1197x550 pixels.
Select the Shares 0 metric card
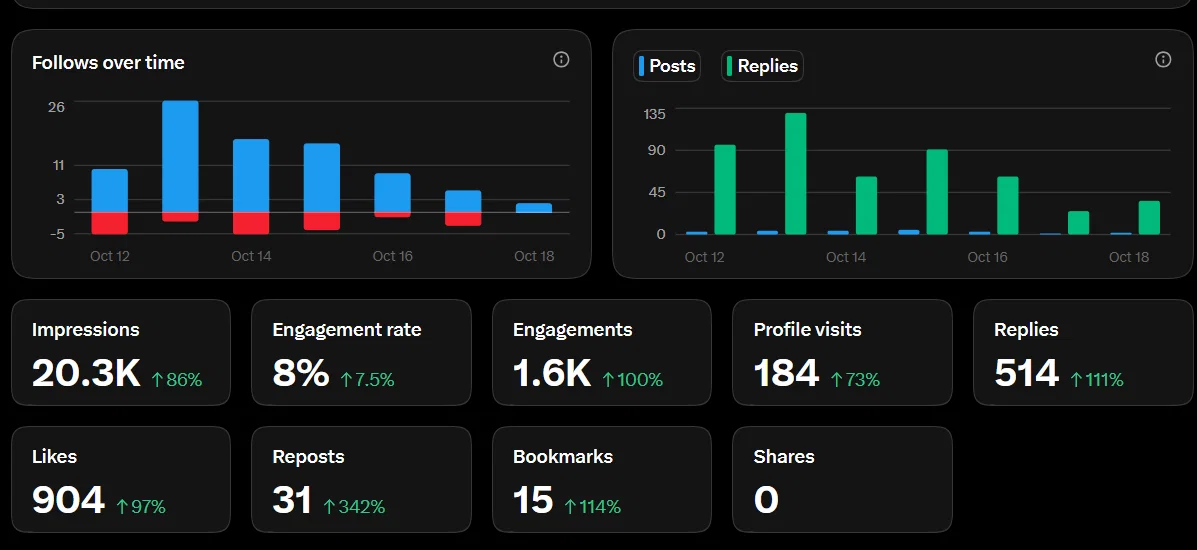(x=842, y=479)
